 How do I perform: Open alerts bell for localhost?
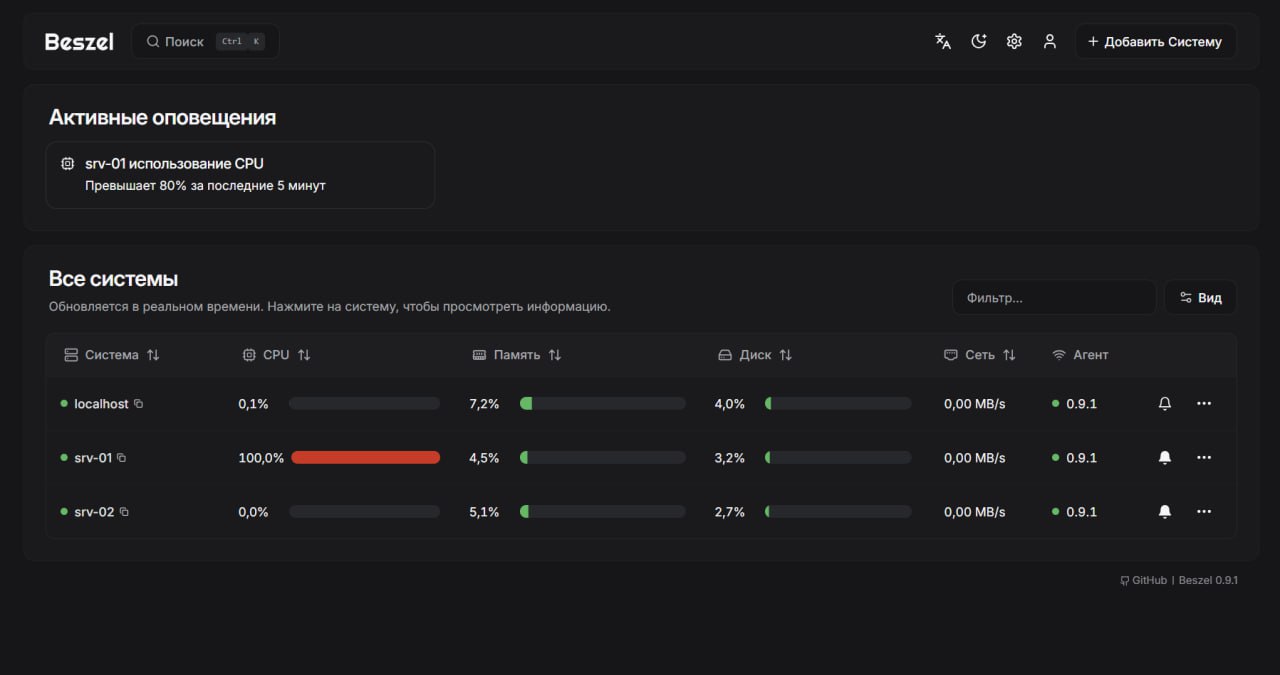1164,404
